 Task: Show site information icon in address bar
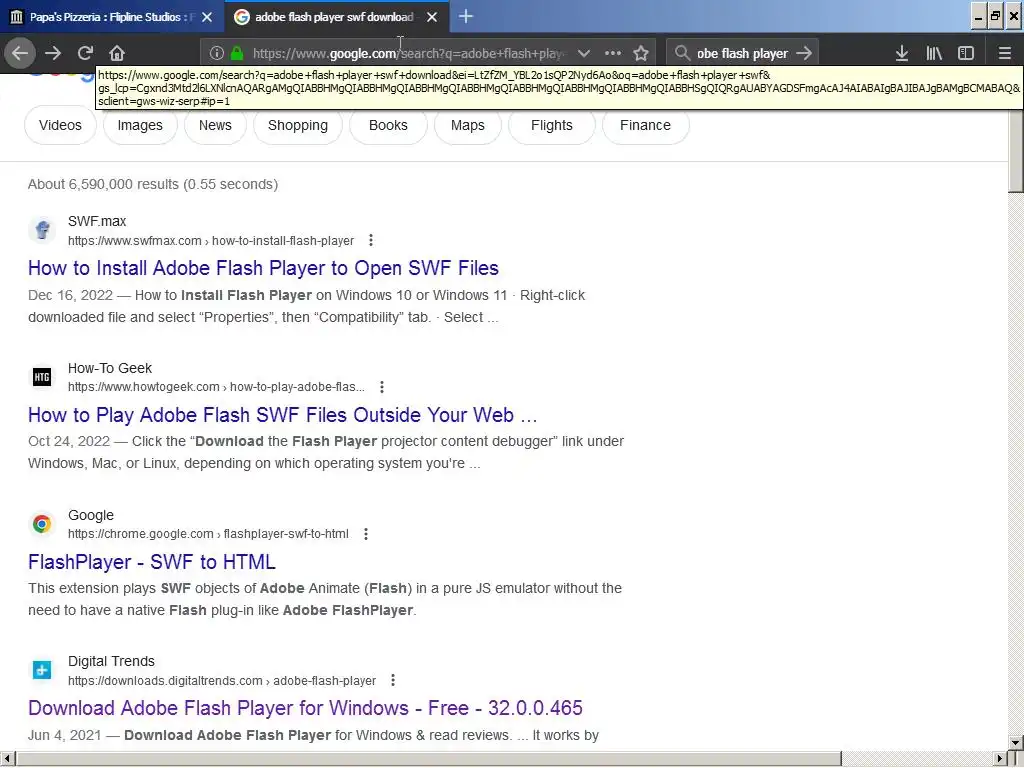tap(217, 53)
